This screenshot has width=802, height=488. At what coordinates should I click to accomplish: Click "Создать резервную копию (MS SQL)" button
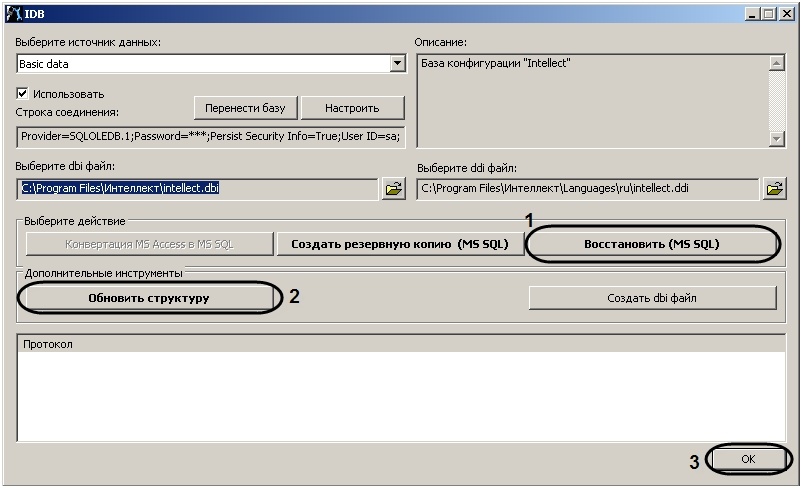tap(400, 243)
